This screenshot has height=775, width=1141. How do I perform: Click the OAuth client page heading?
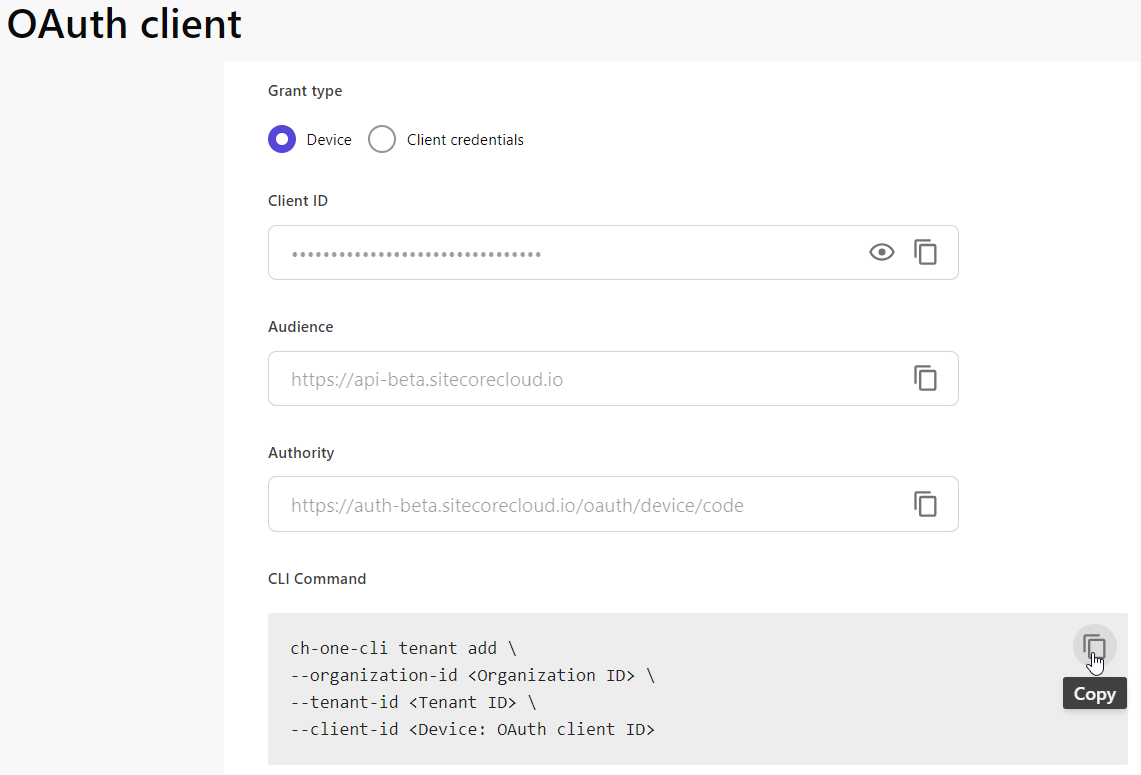pos(123,24)
